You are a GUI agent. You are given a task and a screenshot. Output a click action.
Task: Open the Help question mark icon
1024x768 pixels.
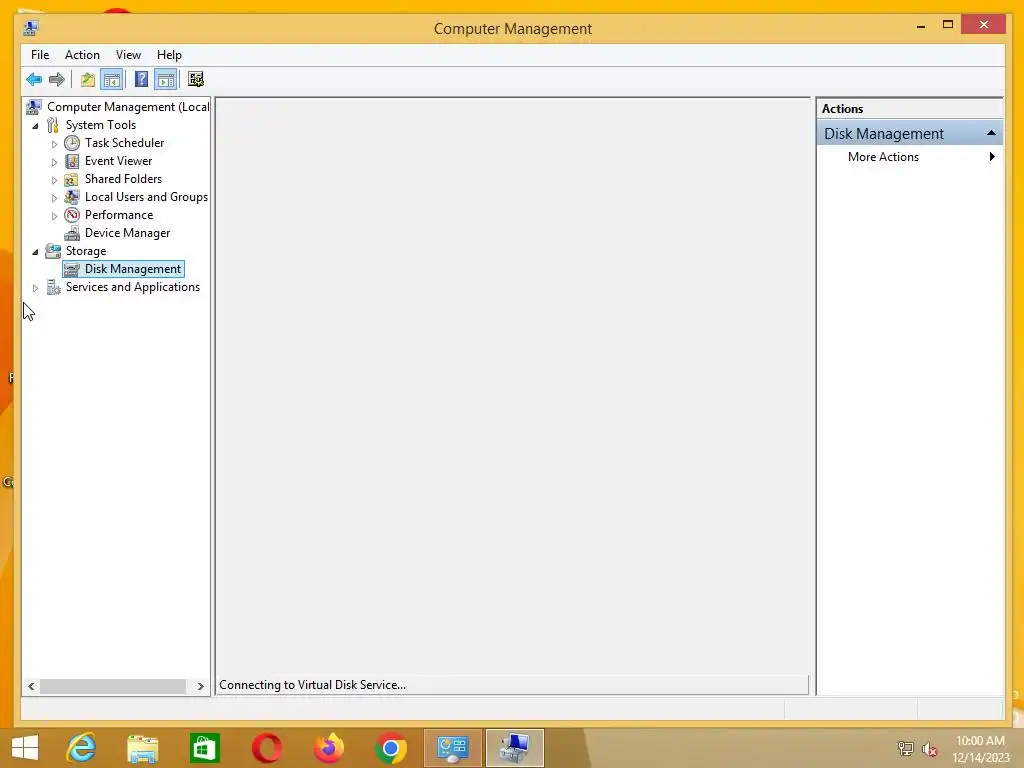coord(141,80)
